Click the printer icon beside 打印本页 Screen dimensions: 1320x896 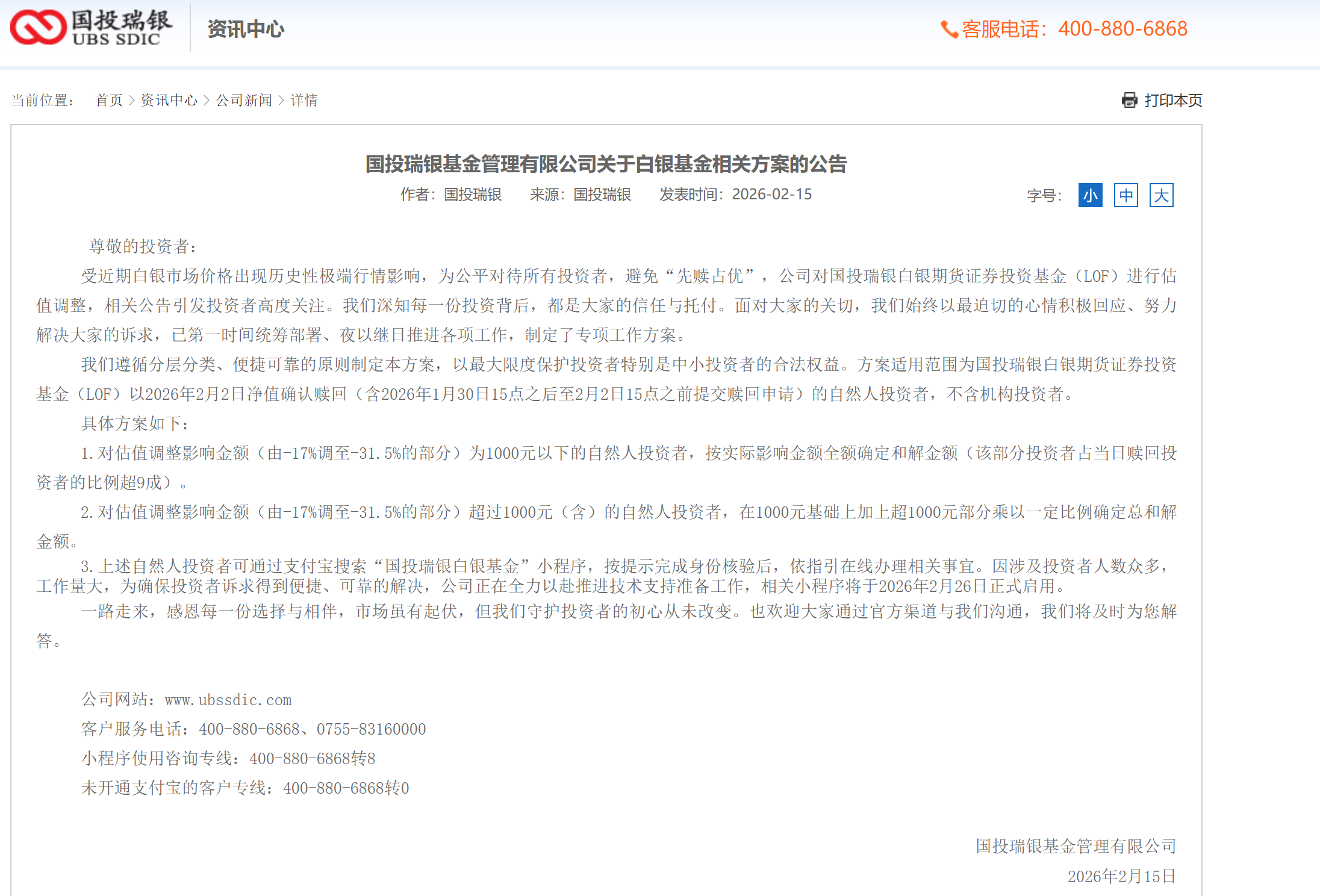(1129, 100)
